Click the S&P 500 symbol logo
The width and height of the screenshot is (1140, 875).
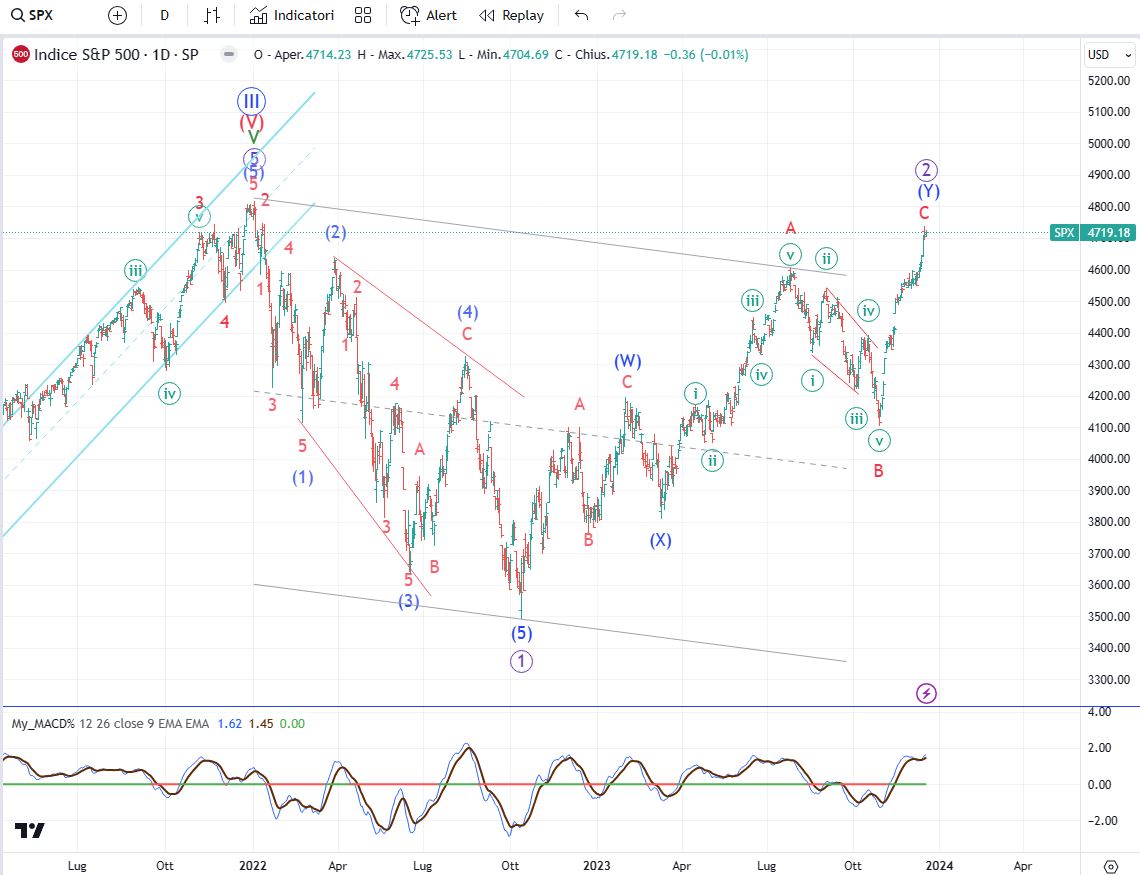tap(20, 55)
